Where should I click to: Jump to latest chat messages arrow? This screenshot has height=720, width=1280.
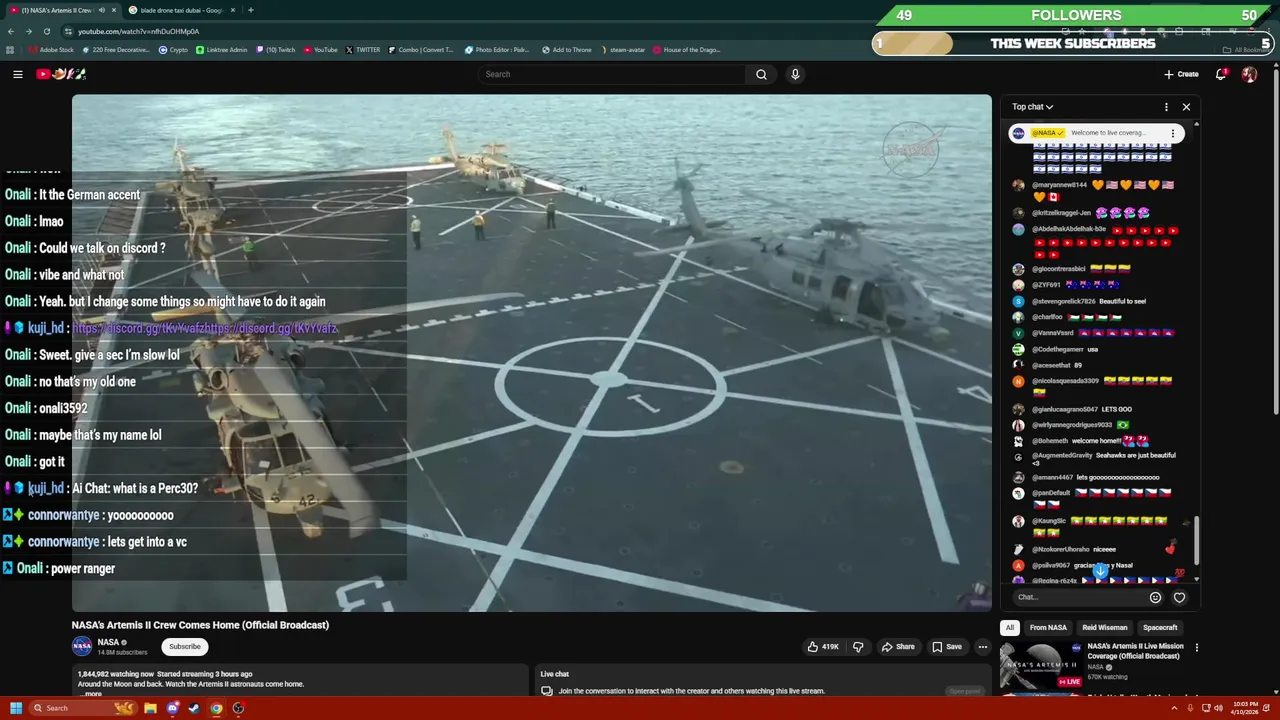click(1100, 571)
